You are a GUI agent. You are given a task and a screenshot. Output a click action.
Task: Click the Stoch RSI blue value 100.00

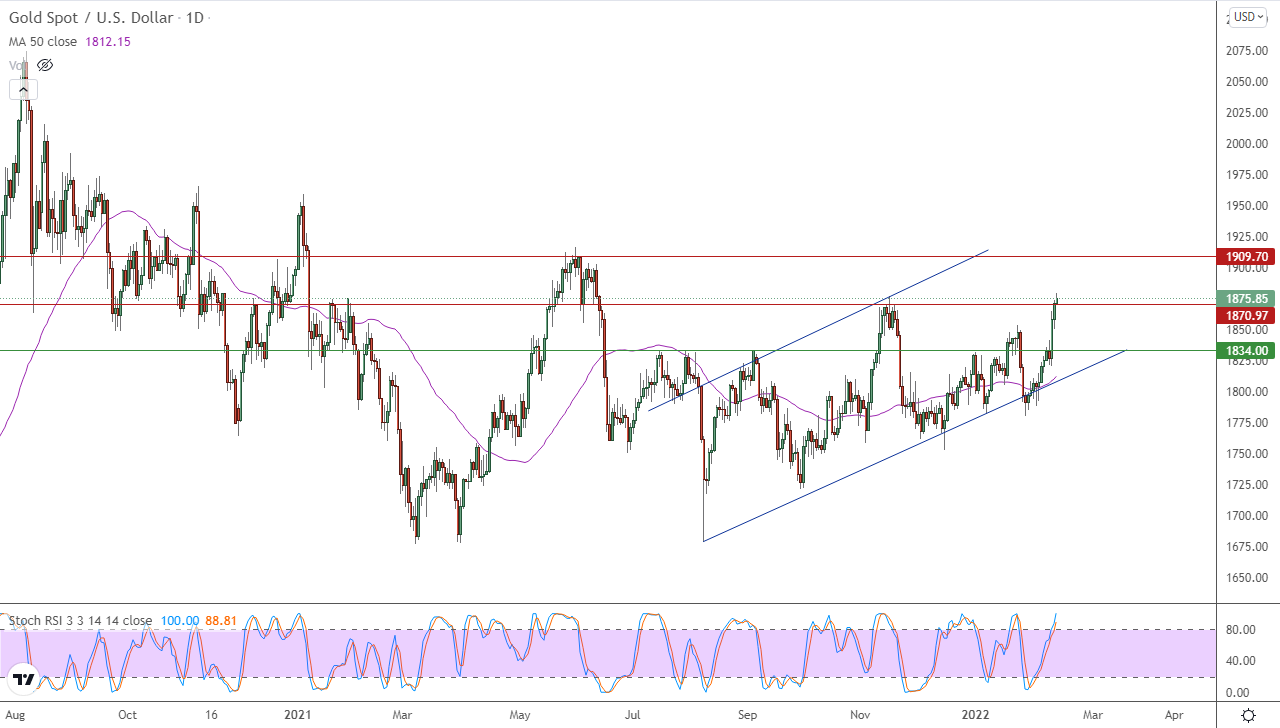(179, 621)
